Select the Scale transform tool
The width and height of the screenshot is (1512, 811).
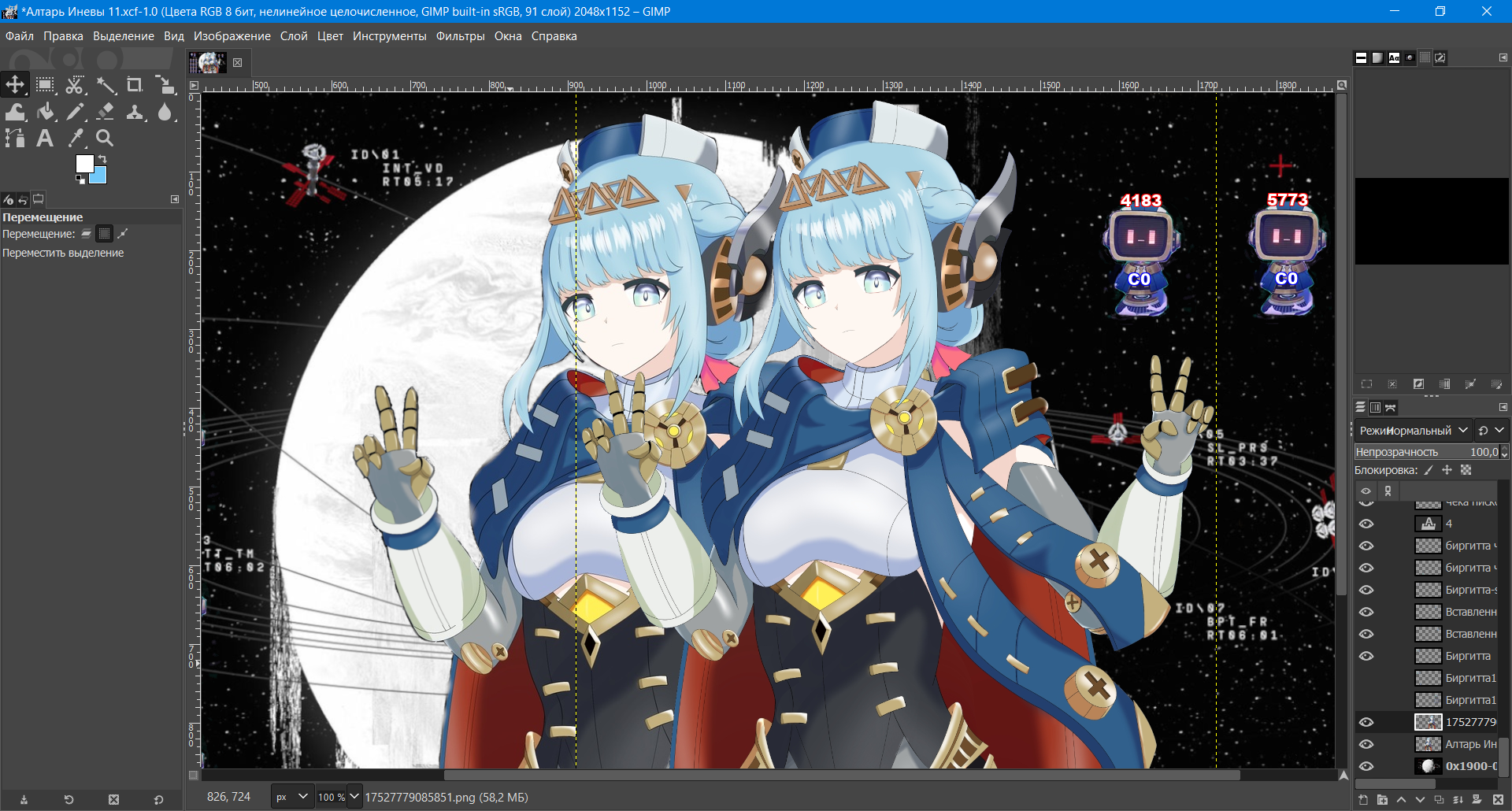click(165, 84)
